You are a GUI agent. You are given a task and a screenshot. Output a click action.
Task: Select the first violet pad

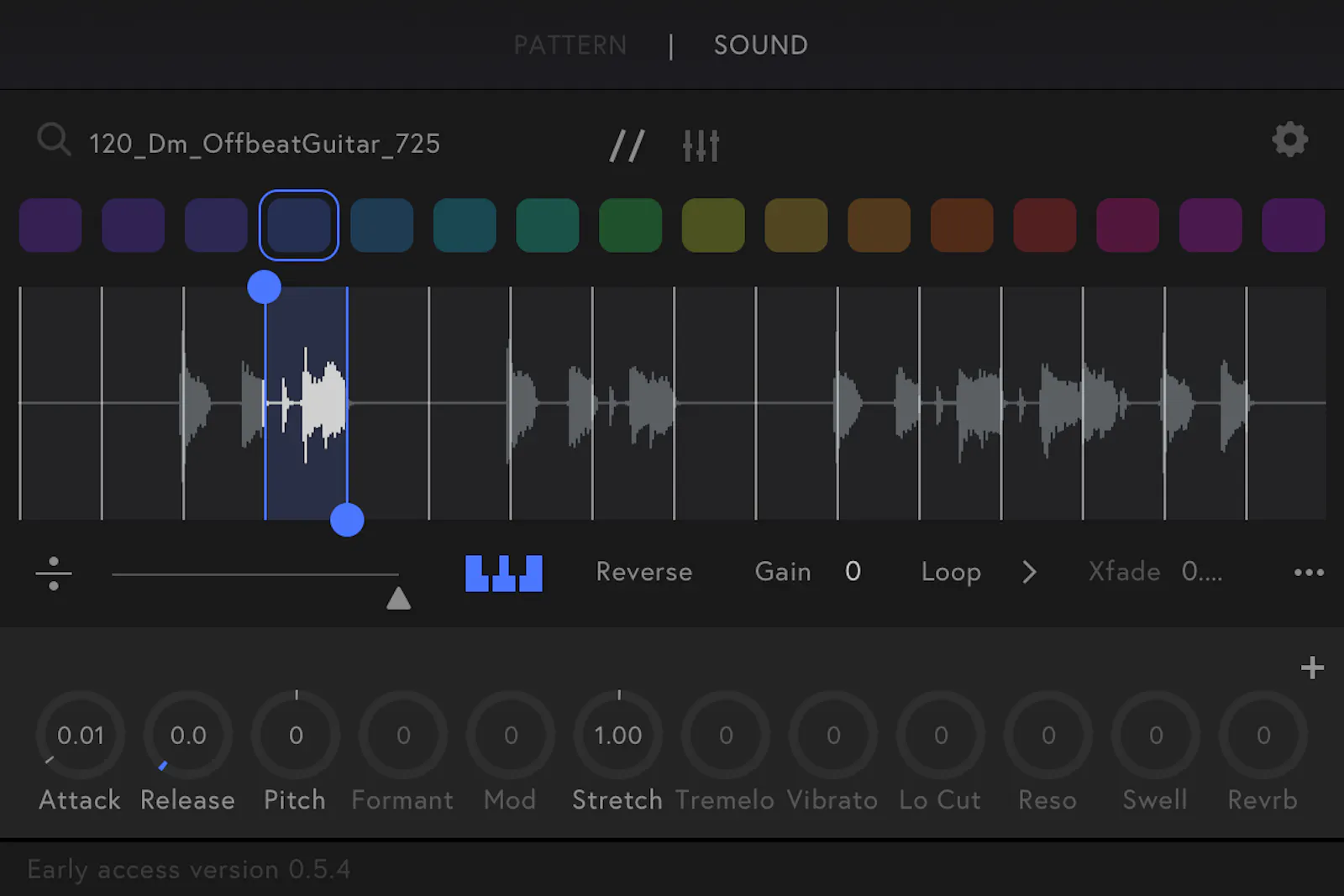(50, 225)
